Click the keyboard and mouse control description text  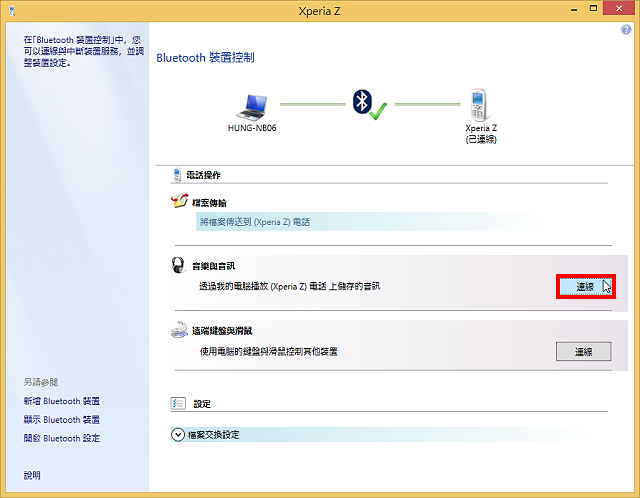pyautogui.click(x=269, y=352)
